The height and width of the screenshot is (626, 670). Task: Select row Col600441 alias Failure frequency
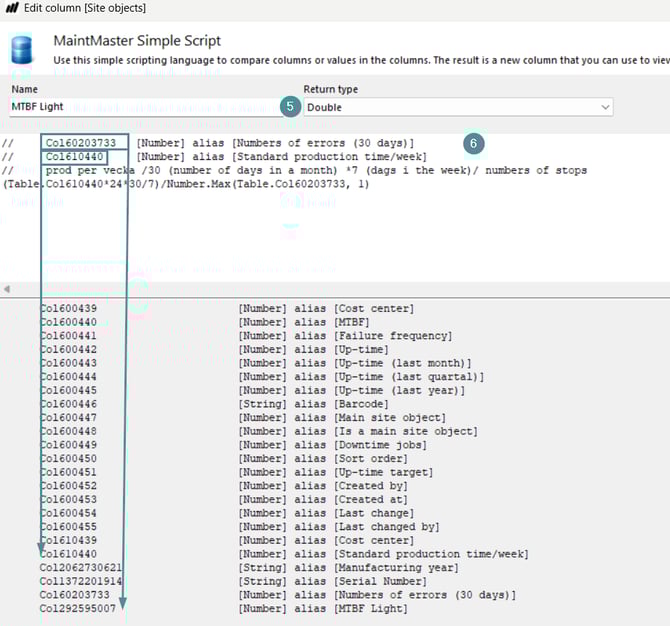246,336
